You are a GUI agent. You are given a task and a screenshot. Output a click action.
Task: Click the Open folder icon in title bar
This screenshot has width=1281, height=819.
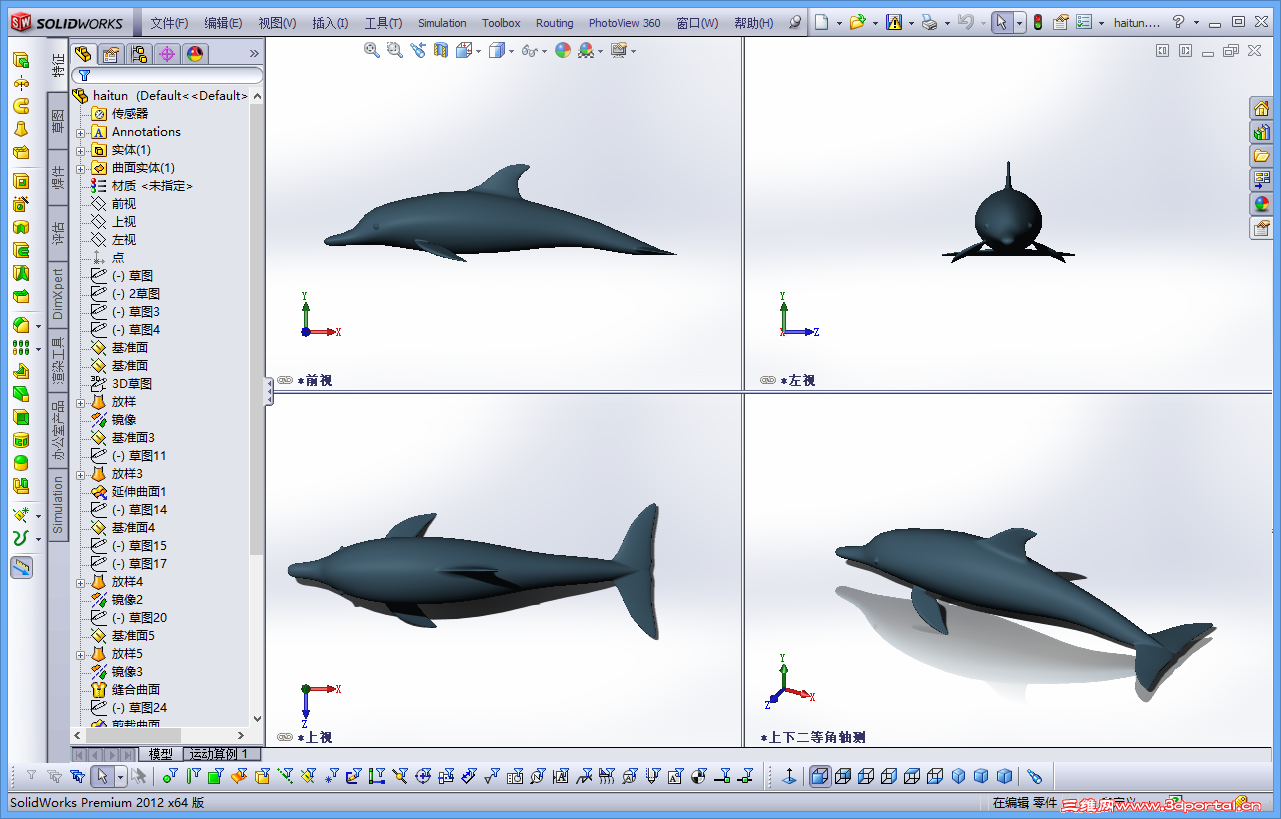click(x=857, y=22)
